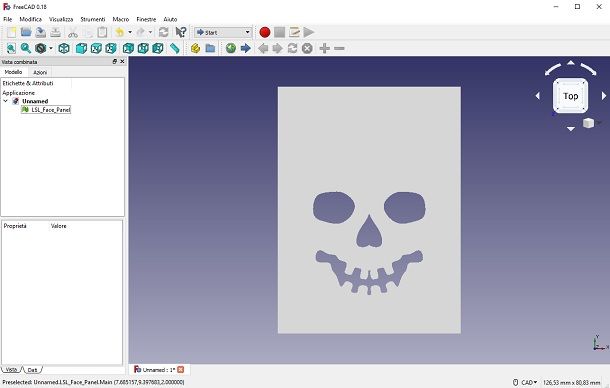The image size is (610, 388).
Task: Zoom in web page with plus icon
Action: tap(324, 48)
